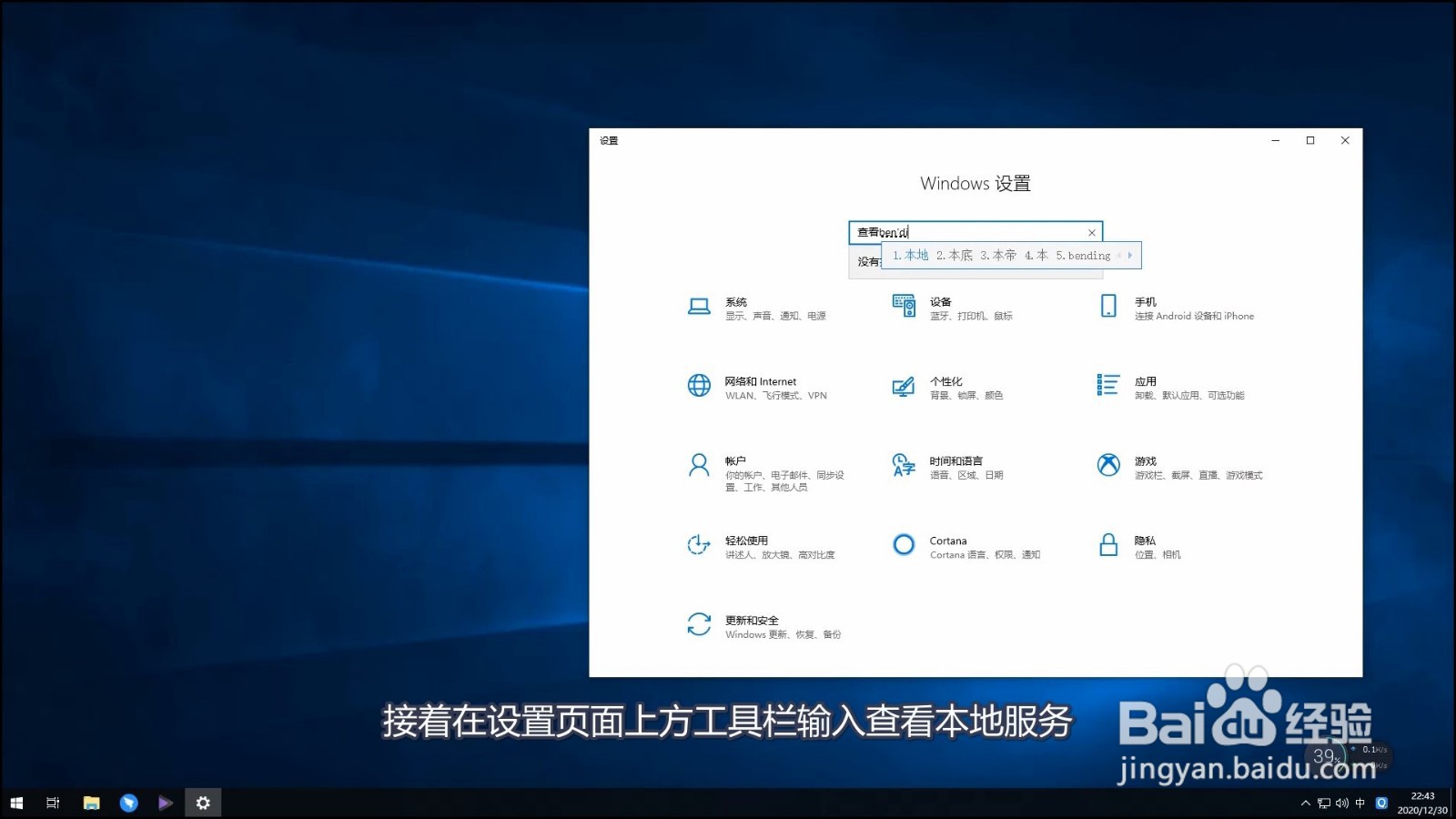
Task: Open the QQ icon in system tray
Action: (1382, 803)
